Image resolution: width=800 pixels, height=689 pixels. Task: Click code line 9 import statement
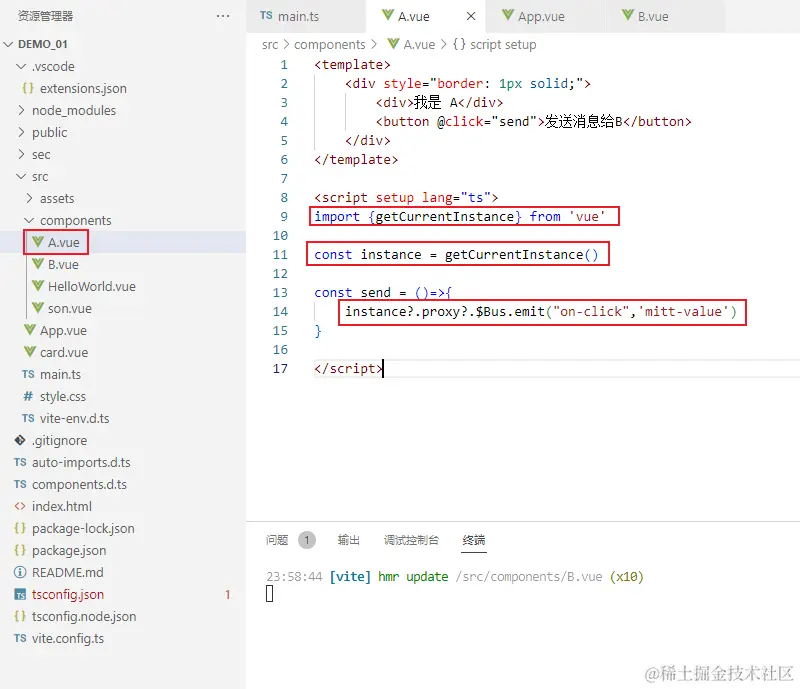[460, 216]
